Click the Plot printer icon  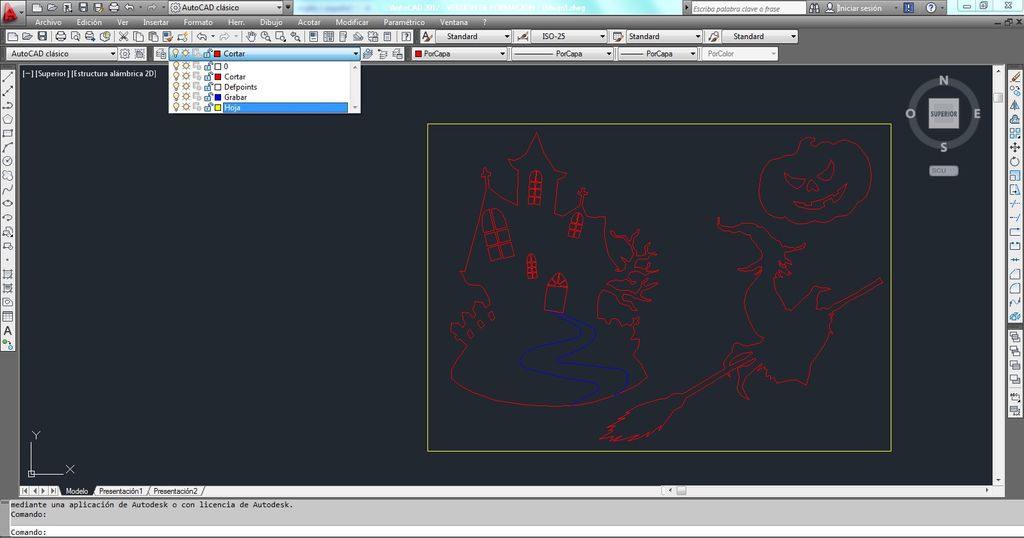coord(59,37)
